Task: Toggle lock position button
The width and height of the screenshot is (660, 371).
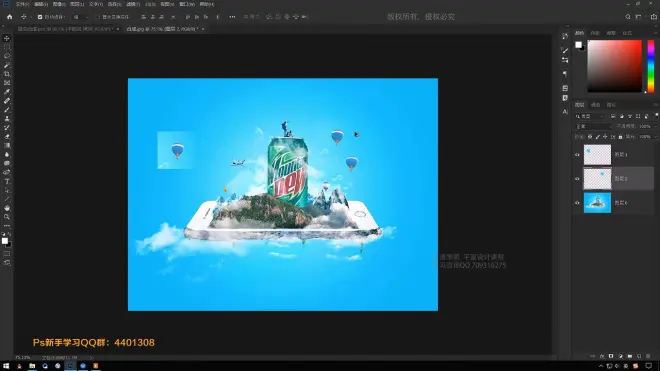Action: click(x=605, y=137)
